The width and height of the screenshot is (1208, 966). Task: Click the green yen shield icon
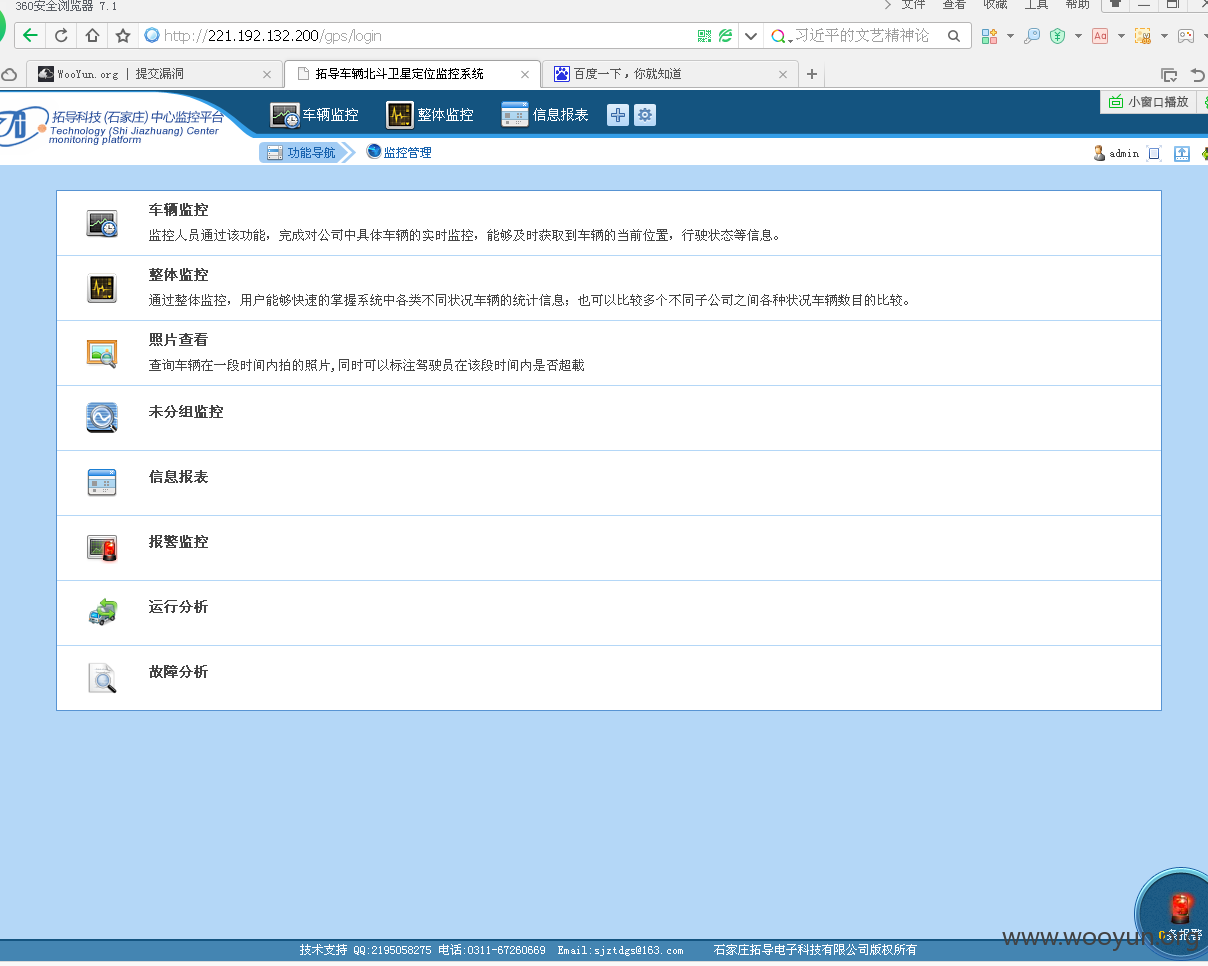(1058, 36)
